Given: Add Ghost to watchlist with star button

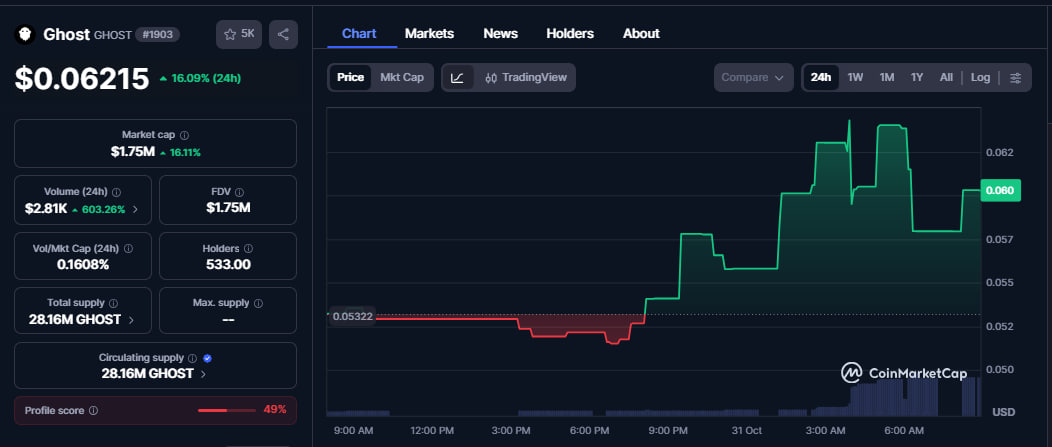Looking at the screenshot, I should tap(238, 34).
